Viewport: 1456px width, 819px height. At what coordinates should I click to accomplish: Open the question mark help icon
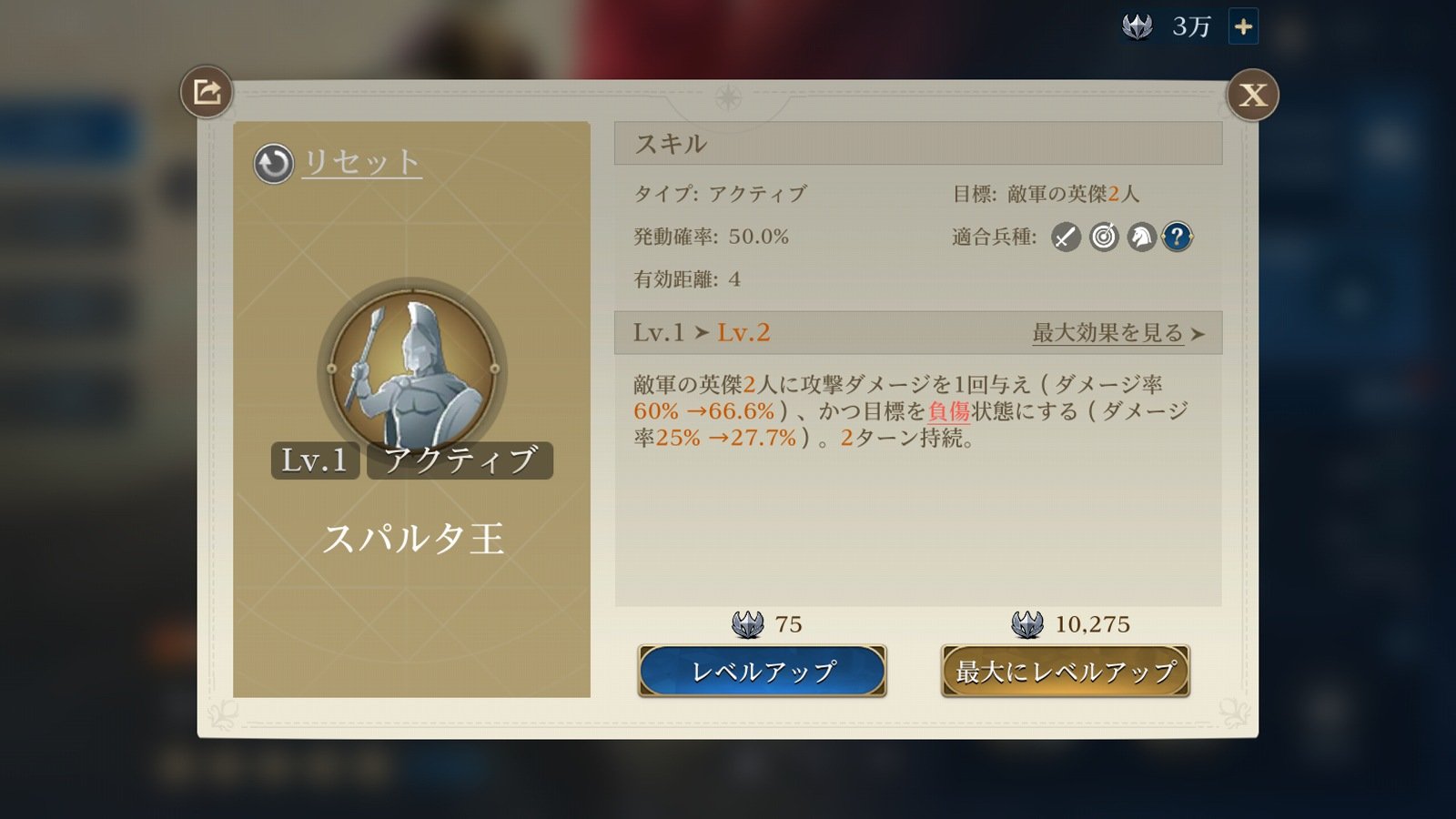pyautogui.click(x=1178, y=238)
